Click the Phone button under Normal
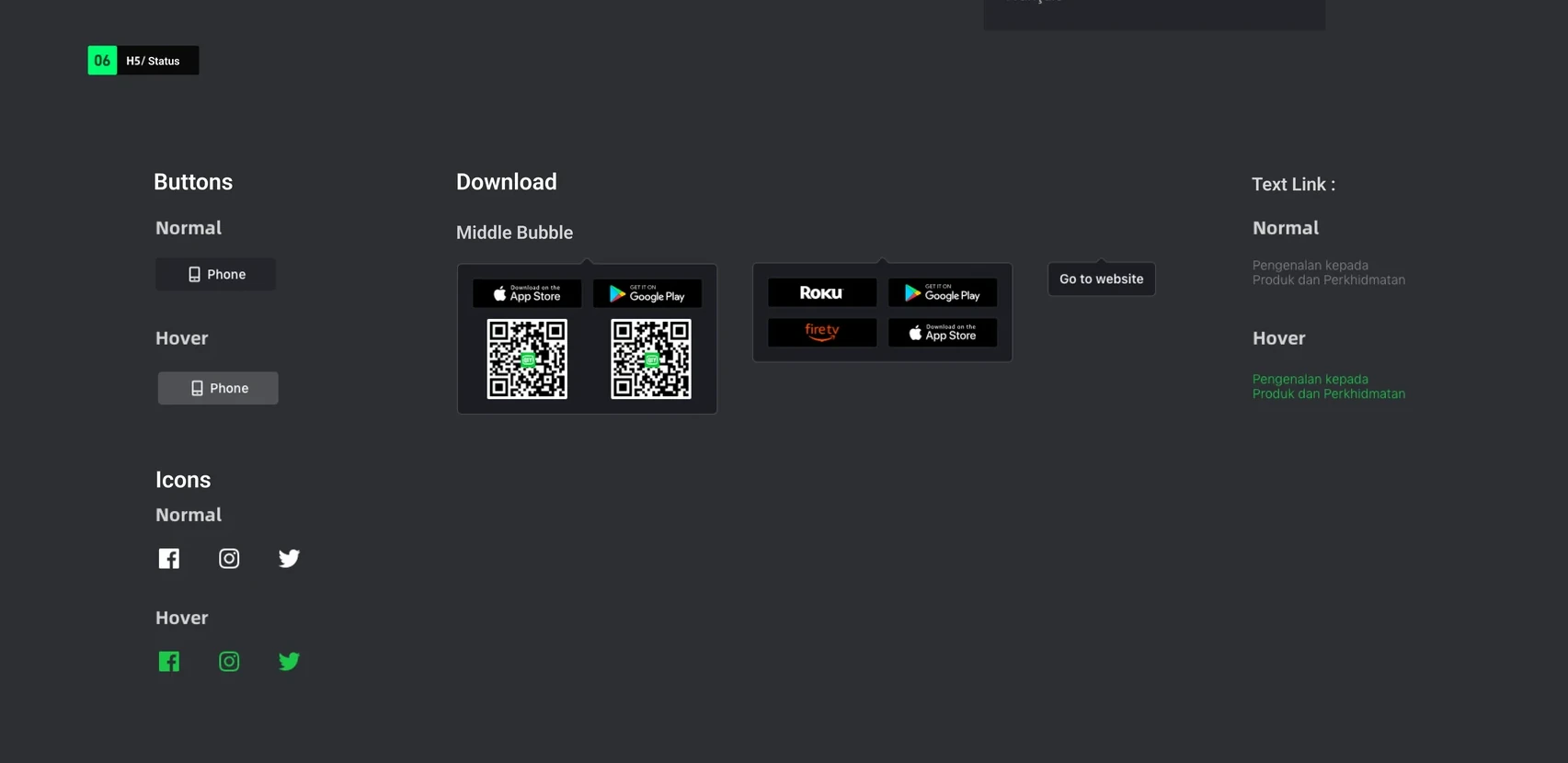The image size is (1568, 763). pyautogui.click(x=216, y=274)
